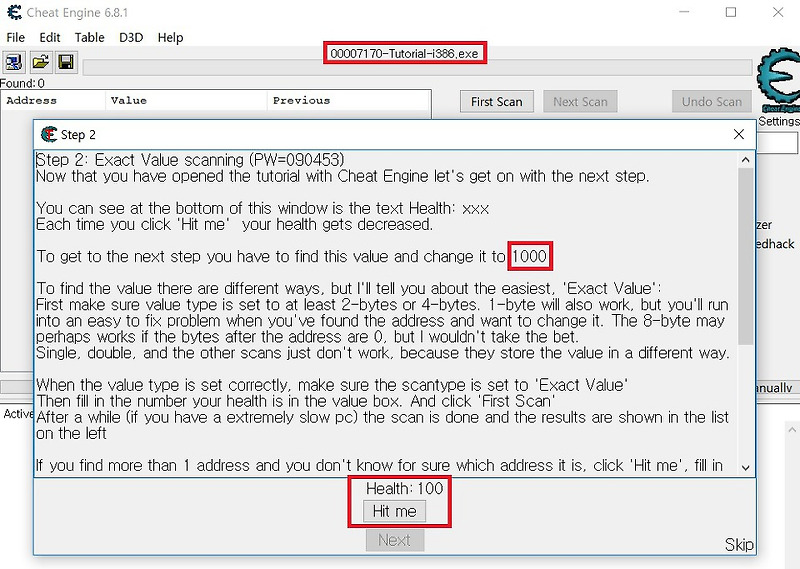Click the Undo Scan button
This screenshot has width=800, height=569.
pyautogui.click(x=712, y=102)
